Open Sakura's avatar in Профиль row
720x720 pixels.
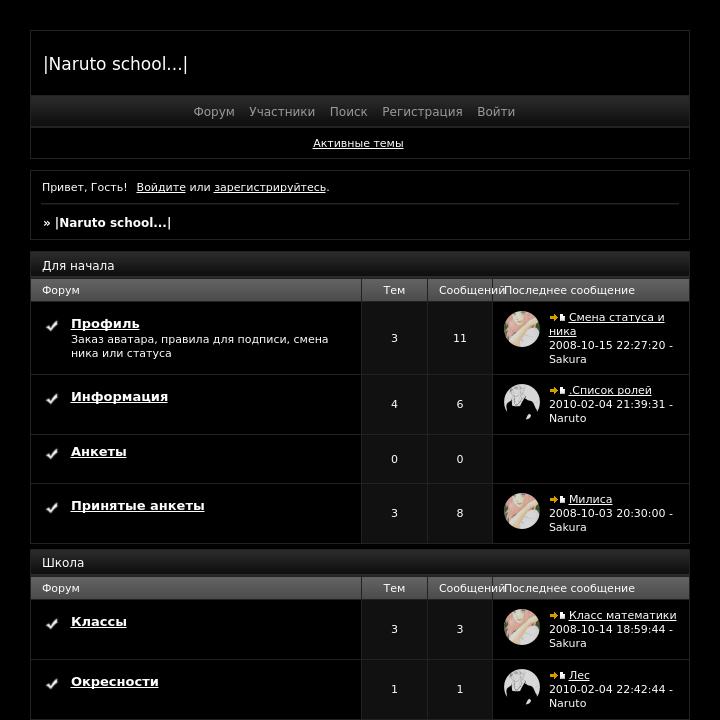tap(522, 329)
